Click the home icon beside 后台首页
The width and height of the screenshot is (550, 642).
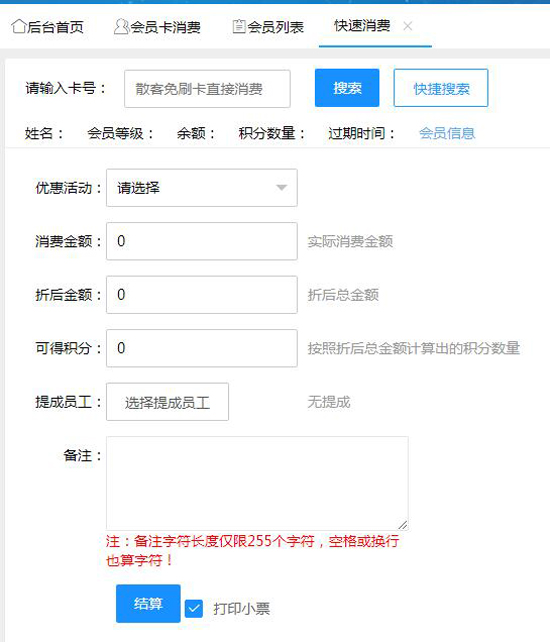pyautogui.click(x=19, y=27)
